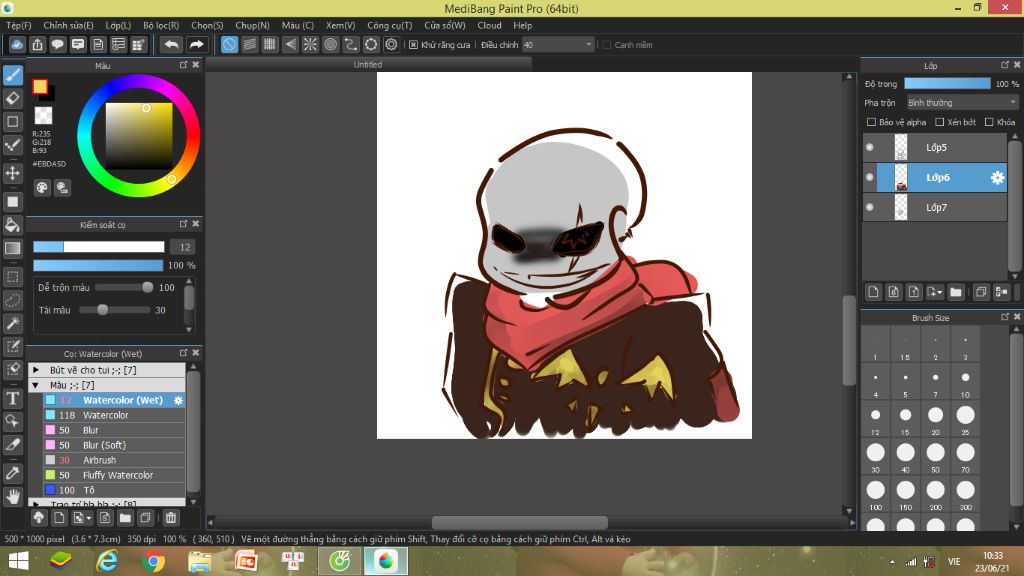This screenshot has width=1024, height=576.
Task: Open Cloud menu
Action: 489,25
